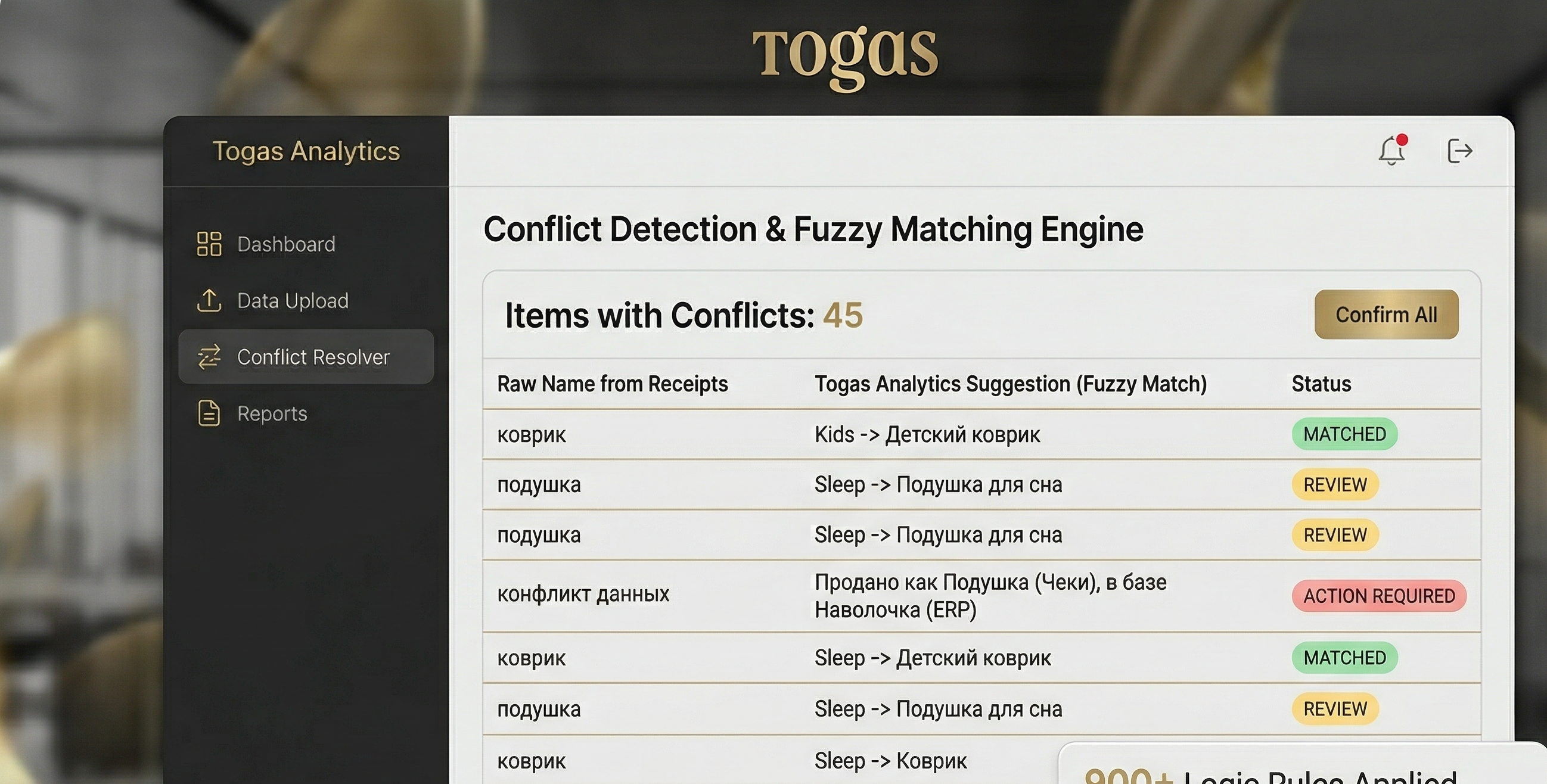Viewport: 1547px width, 784px height.
Task: Click the red notification dot on the bell
Action: (x=1404, y=139)
